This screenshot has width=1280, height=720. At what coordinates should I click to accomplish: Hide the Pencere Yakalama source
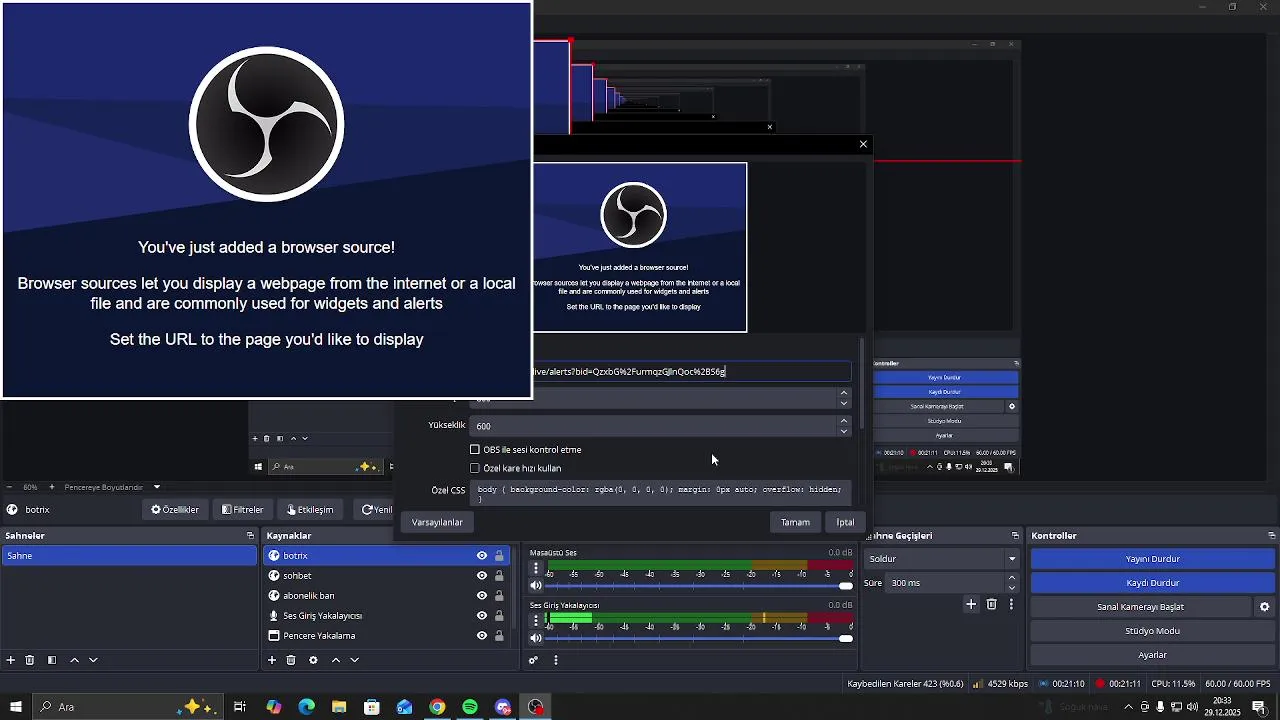(x=482, y=636)
